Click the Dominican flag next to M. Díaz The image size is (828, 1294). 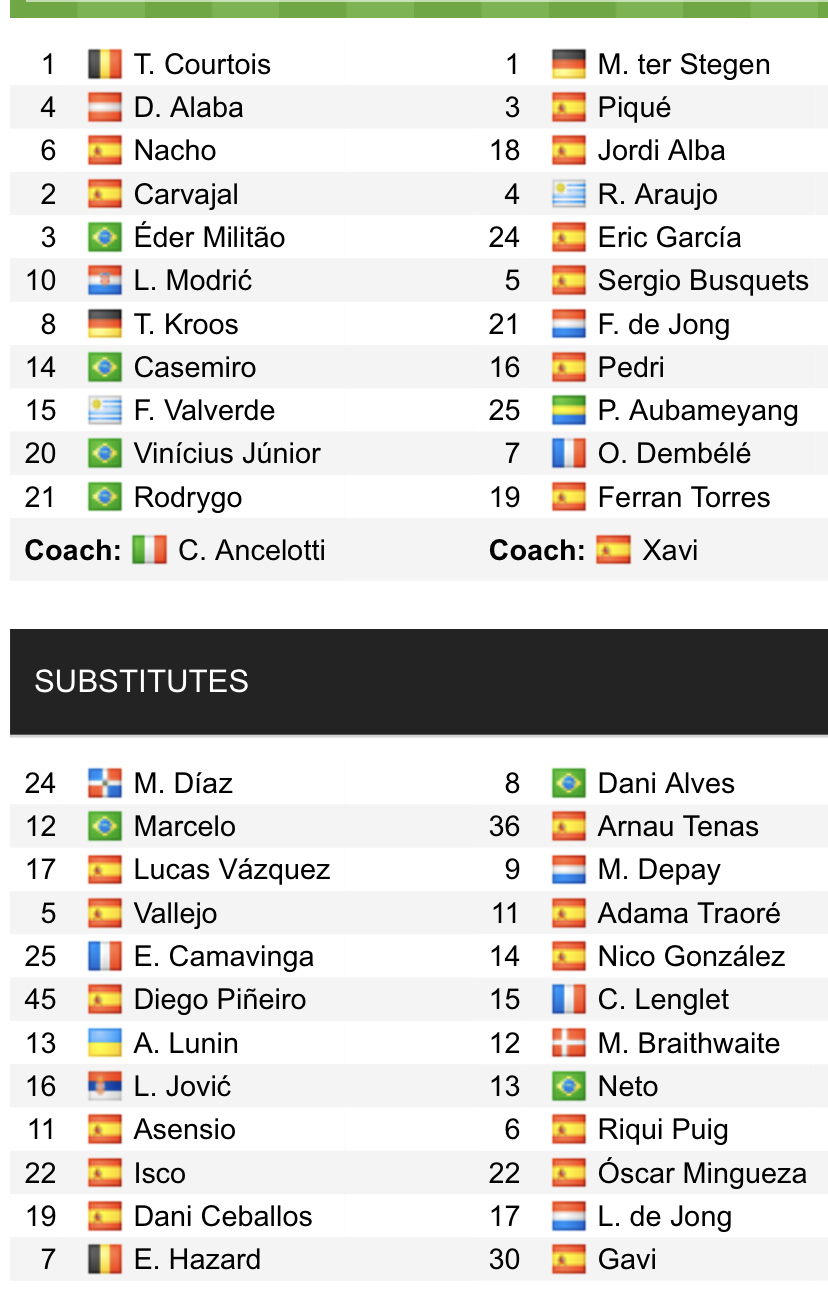point(104,783)
